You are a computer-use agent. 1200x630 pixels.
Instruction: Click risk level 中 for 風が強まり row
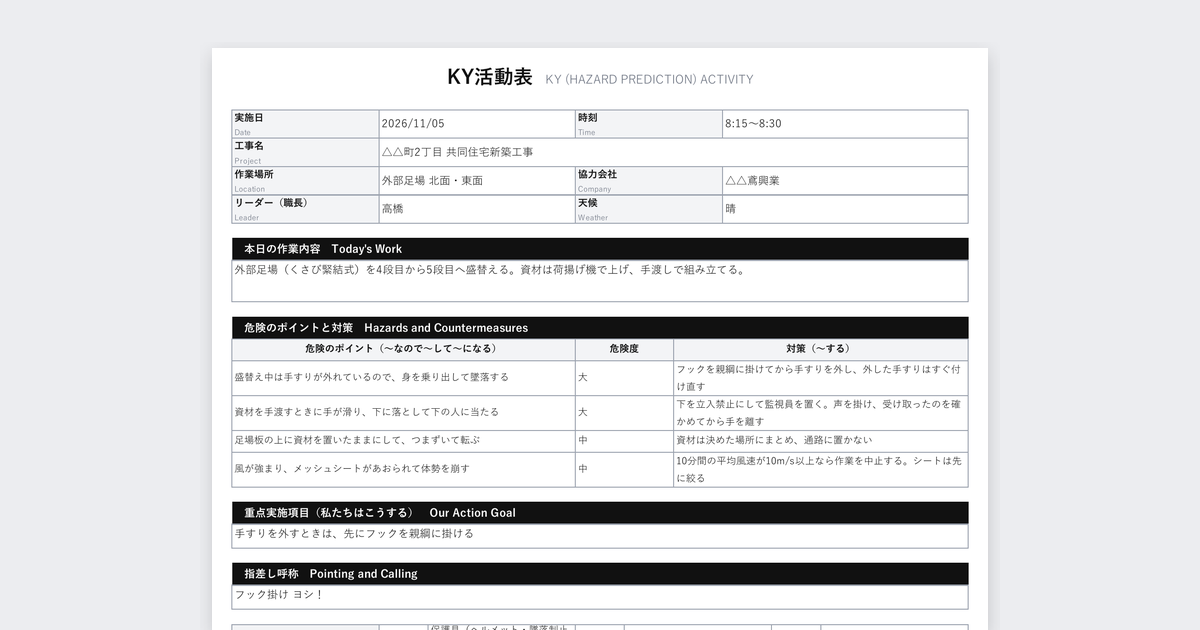pos(583,469)
